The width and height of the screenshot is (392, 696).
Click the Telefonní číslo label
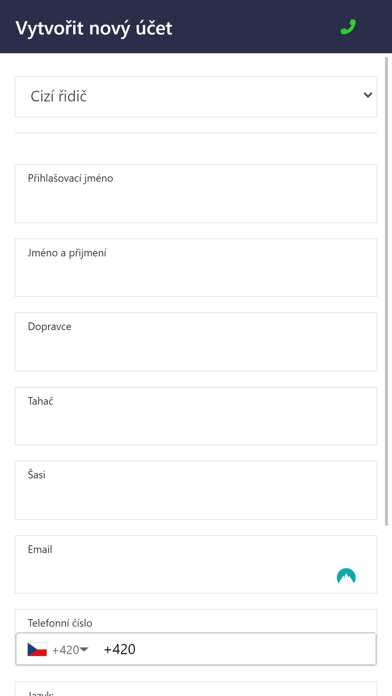(x=60, y=623)
